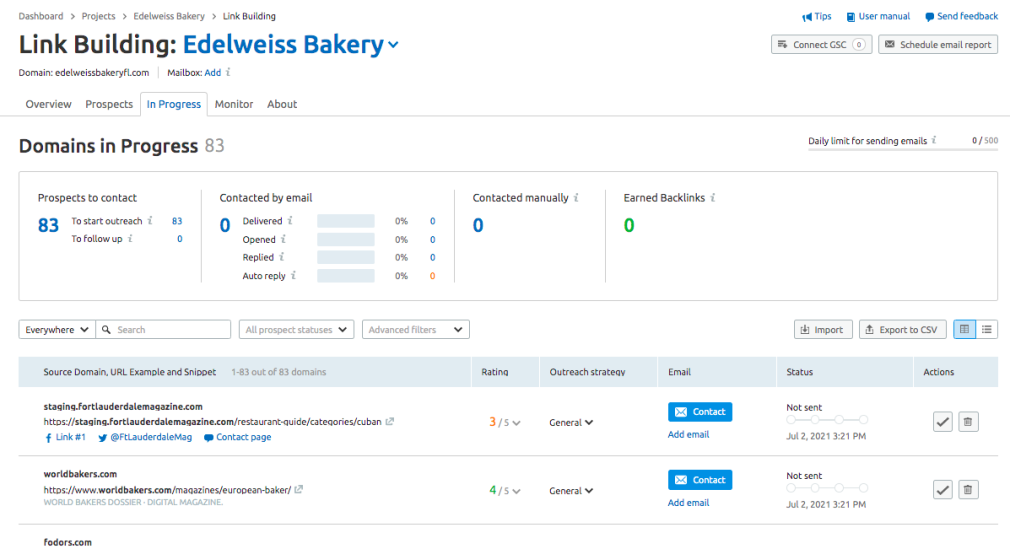The width and height of the screenshot is (1010, 549).
Task: Open external link icon beside worldbakers.com URL
Action: [x=299, y=490]
